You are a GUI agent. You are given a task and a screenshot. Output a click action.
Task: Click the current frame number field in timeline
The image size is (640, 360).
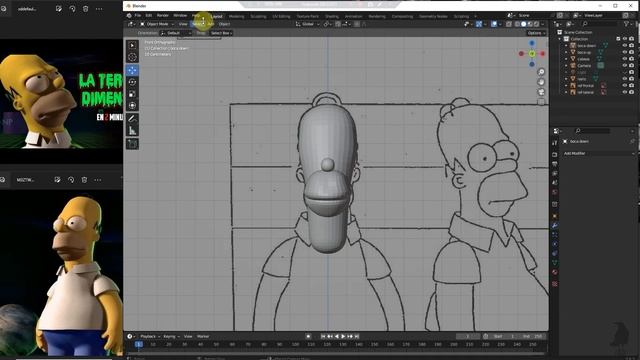[468, 336]
